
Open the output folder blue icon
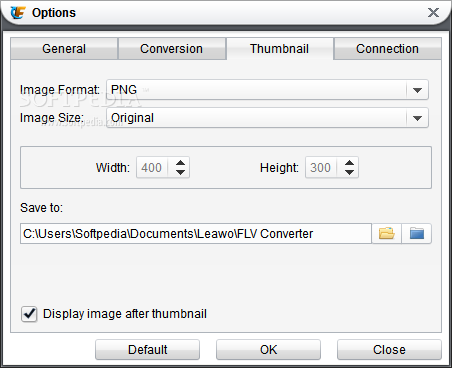tap(417, 233)
